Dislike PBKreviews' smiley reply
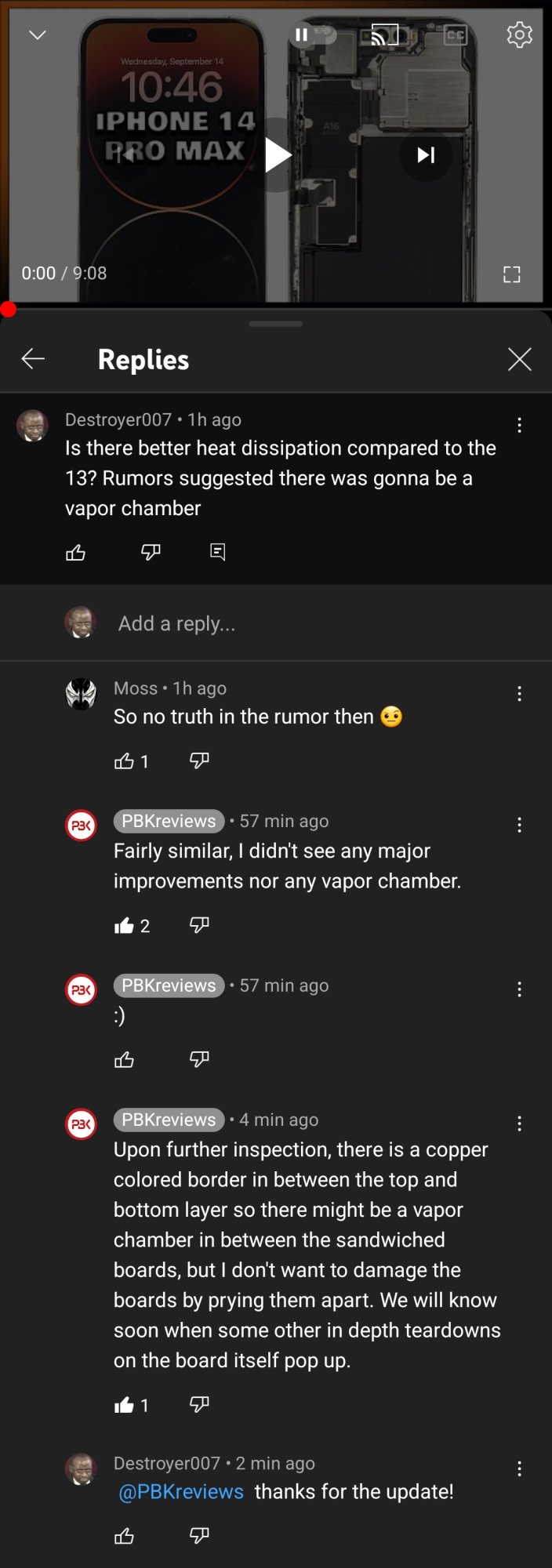 199,1060
